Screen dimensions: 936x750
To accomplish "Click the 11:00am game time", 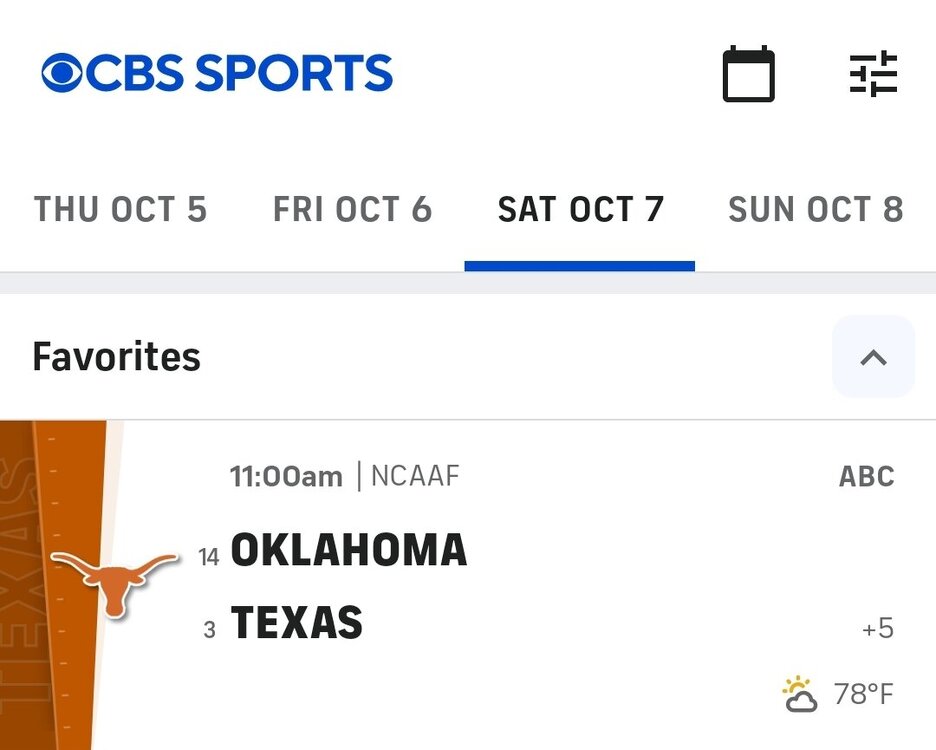I will (285, 476).
